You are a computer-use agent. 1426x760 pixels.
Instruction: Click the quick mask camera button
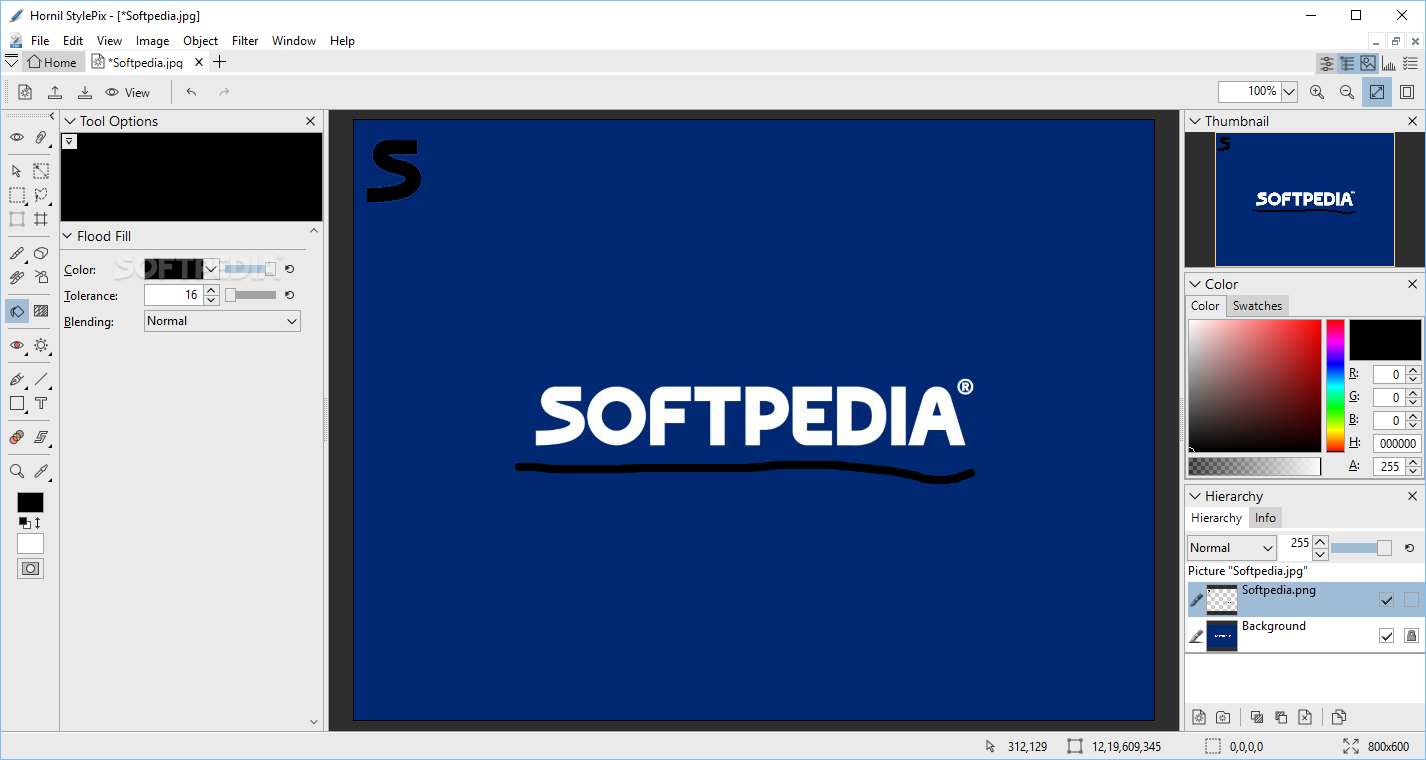click(30, 568)
